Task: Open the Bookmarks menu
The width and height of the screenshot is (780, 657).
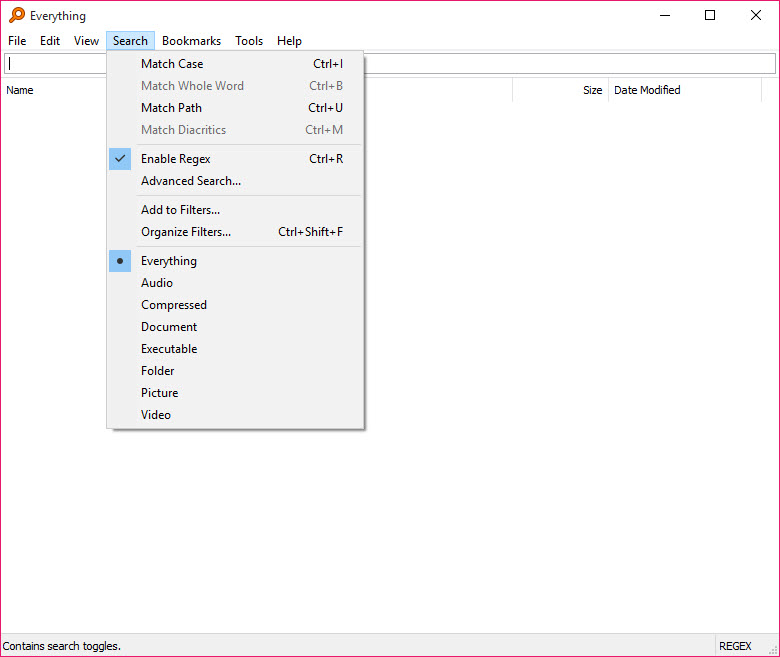Action: [192, 41]
